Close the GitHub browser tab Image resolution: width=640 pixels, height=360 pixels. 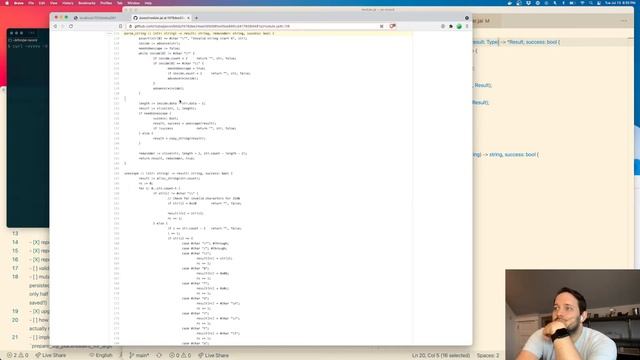pyautogui.click(x=188, y=18)
